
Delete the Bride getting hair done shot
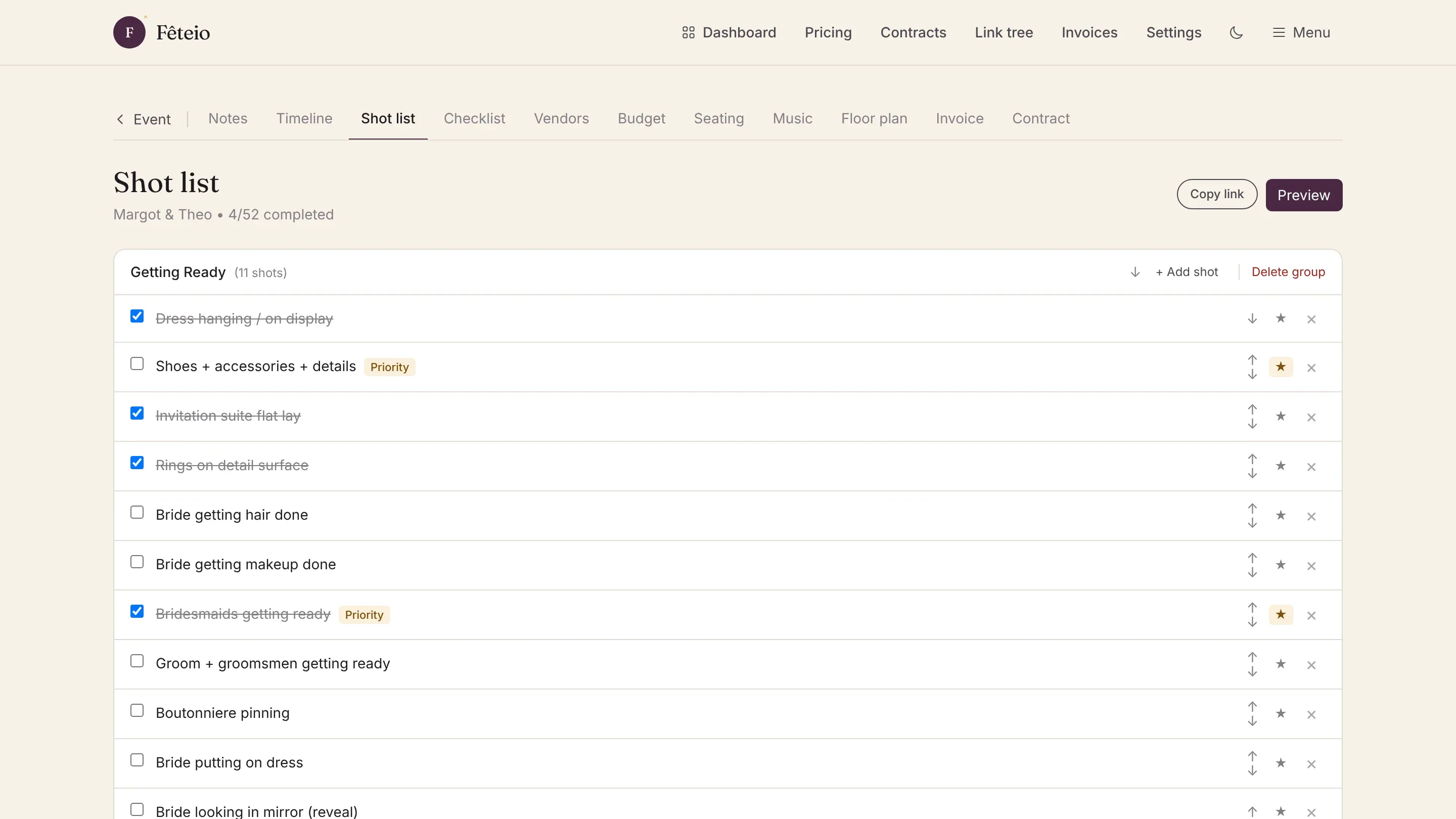coord(1311,517)
